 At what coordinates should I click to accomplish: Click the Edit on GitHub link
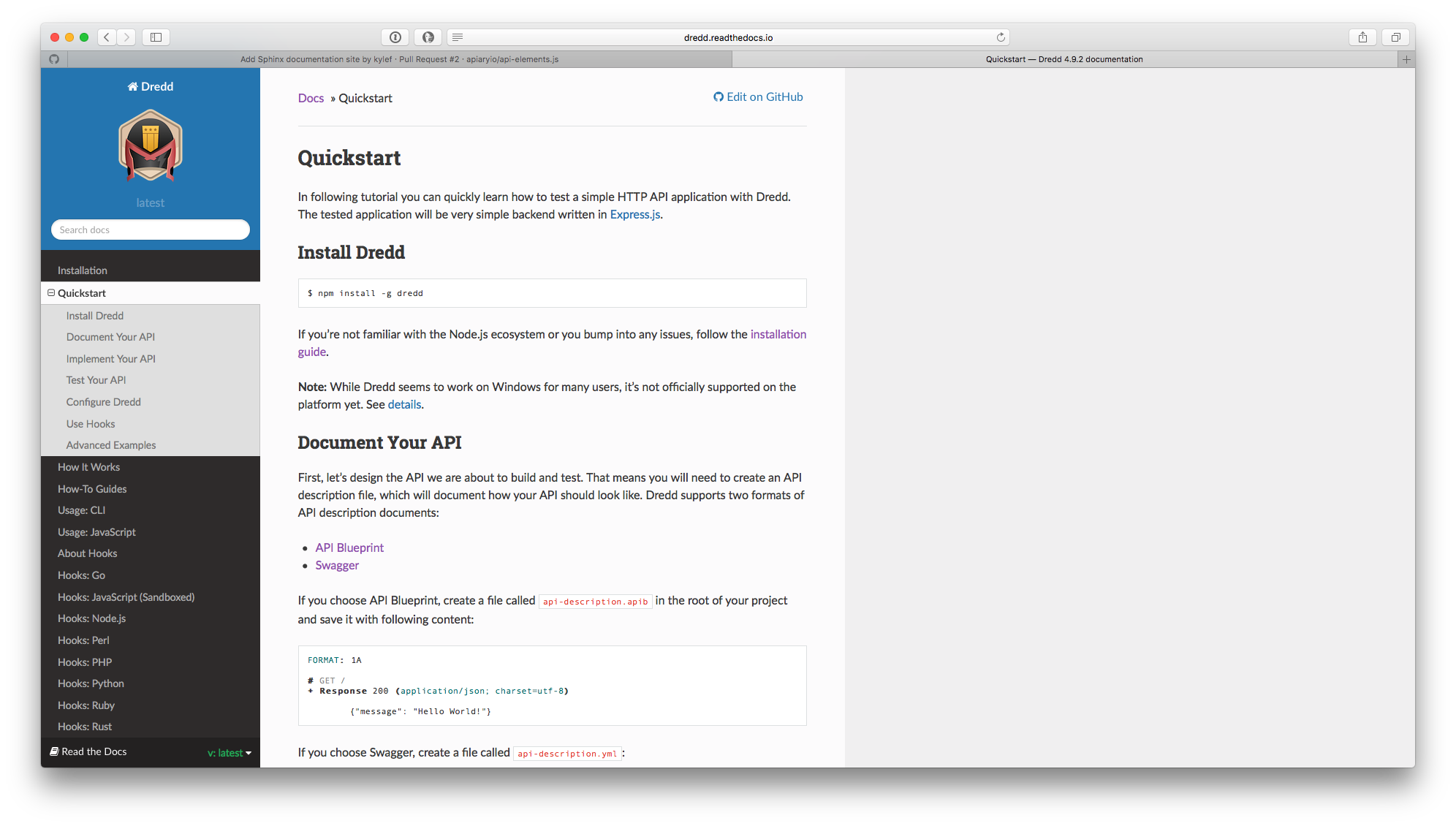pyautogui.click(x=758, y=97)
